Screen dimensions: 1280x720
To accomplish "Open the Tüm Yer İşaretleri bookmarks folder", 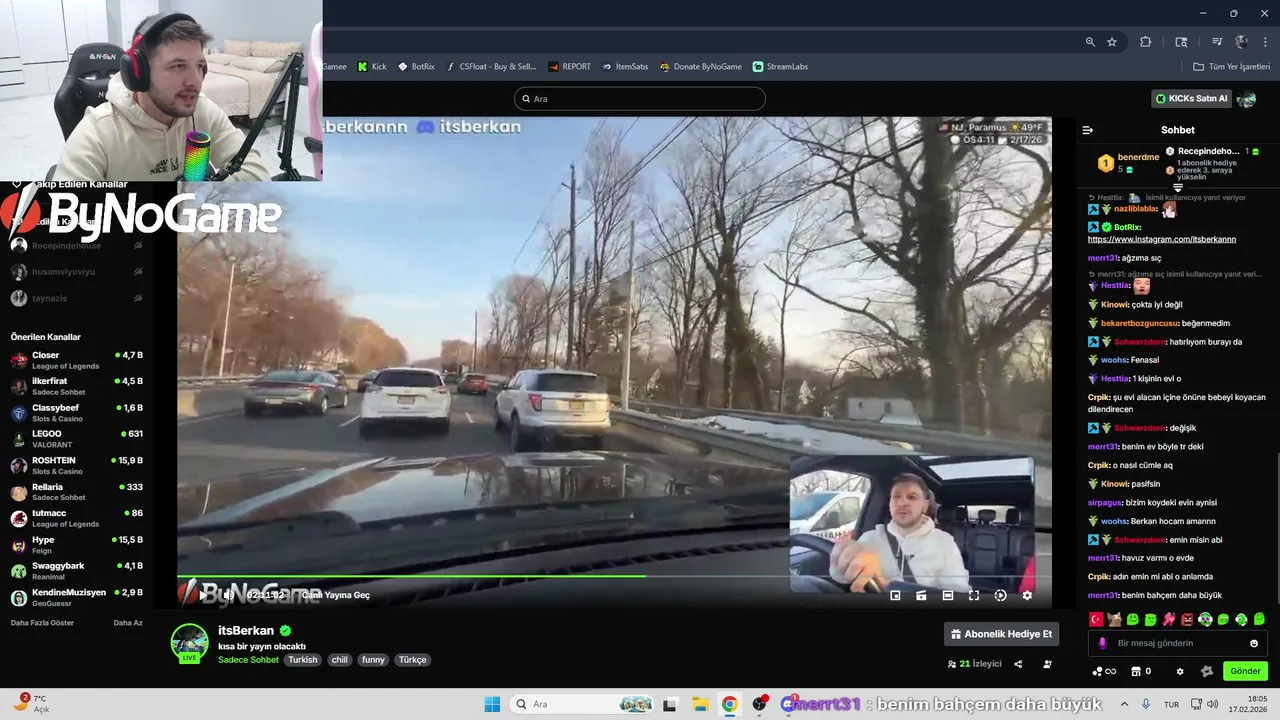I will 1231,67.
